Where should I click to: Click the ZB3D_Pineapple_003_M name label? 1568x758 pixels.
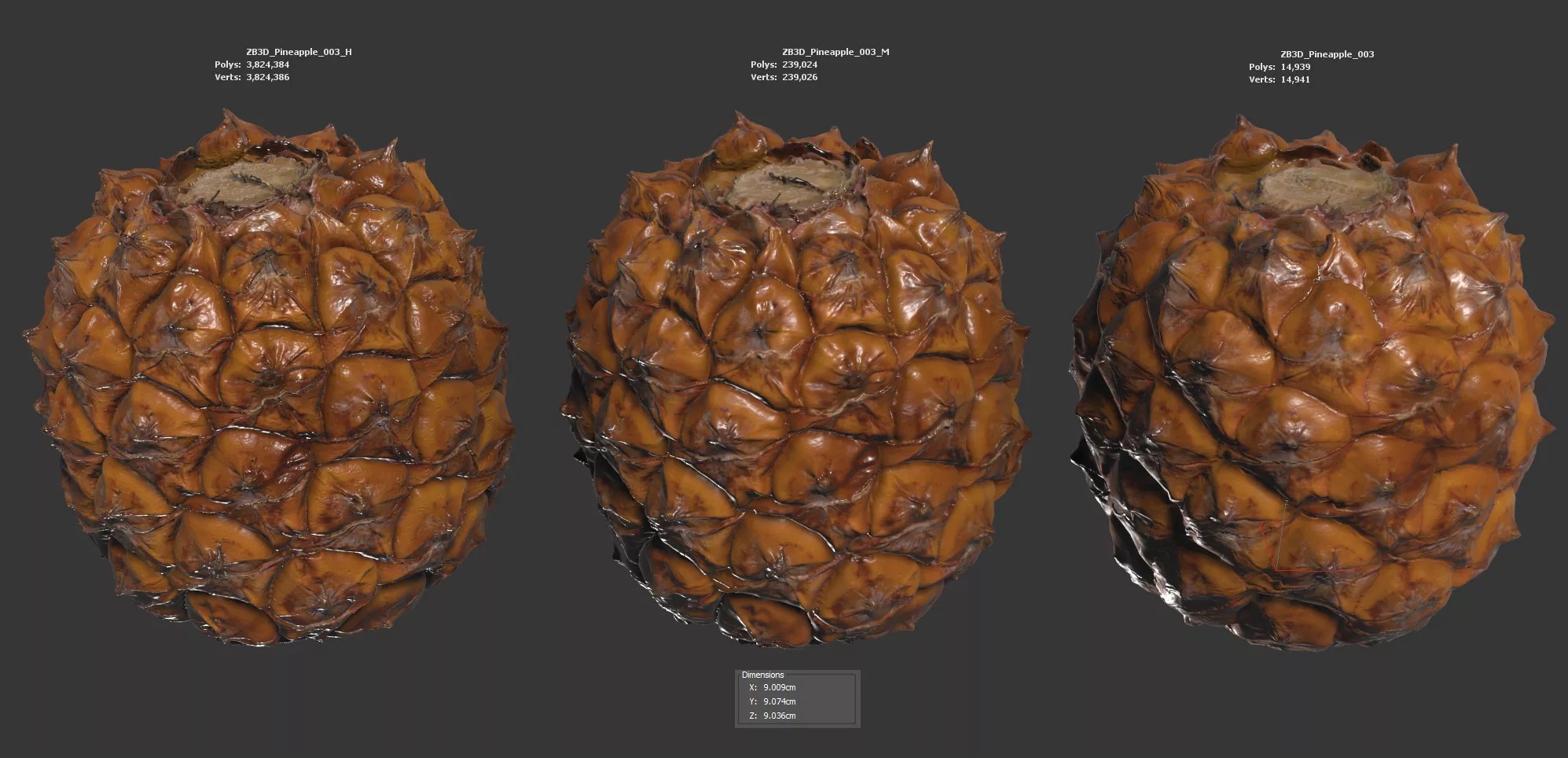click(835, 52)
